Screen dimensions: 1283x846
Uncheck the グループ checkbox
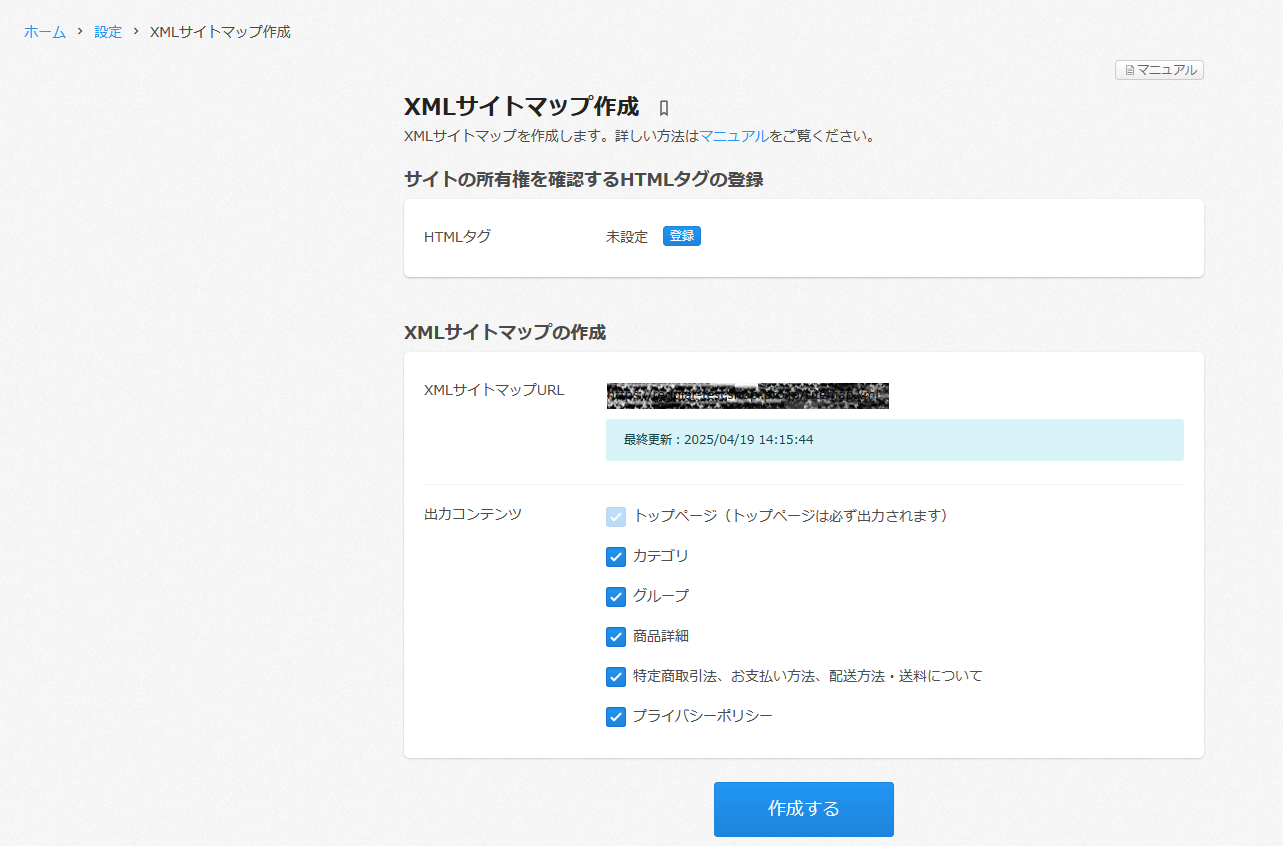(x=616, y=597)
